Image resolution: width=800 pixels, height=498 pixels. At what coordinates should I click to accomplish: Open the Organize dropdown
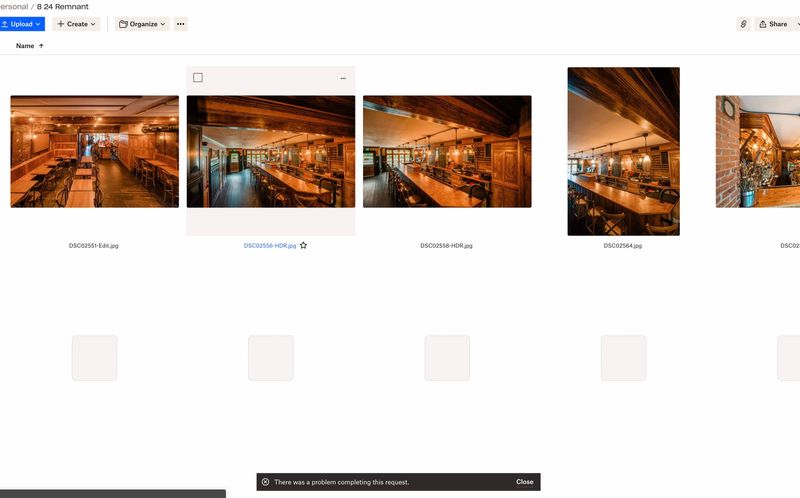point(142,24)
